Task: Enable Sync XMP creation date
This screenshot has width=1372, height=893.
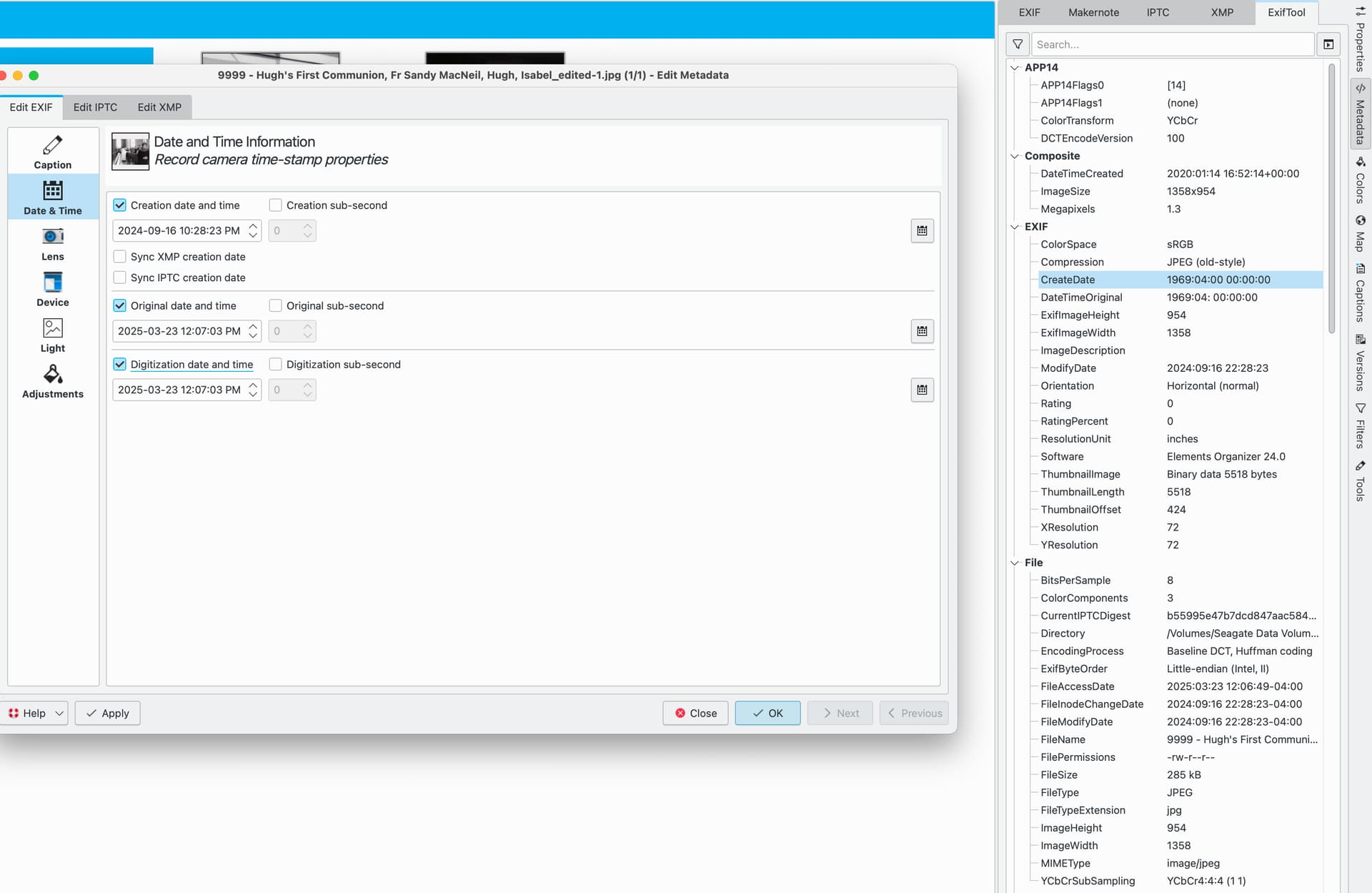Action: click(119, 257)
